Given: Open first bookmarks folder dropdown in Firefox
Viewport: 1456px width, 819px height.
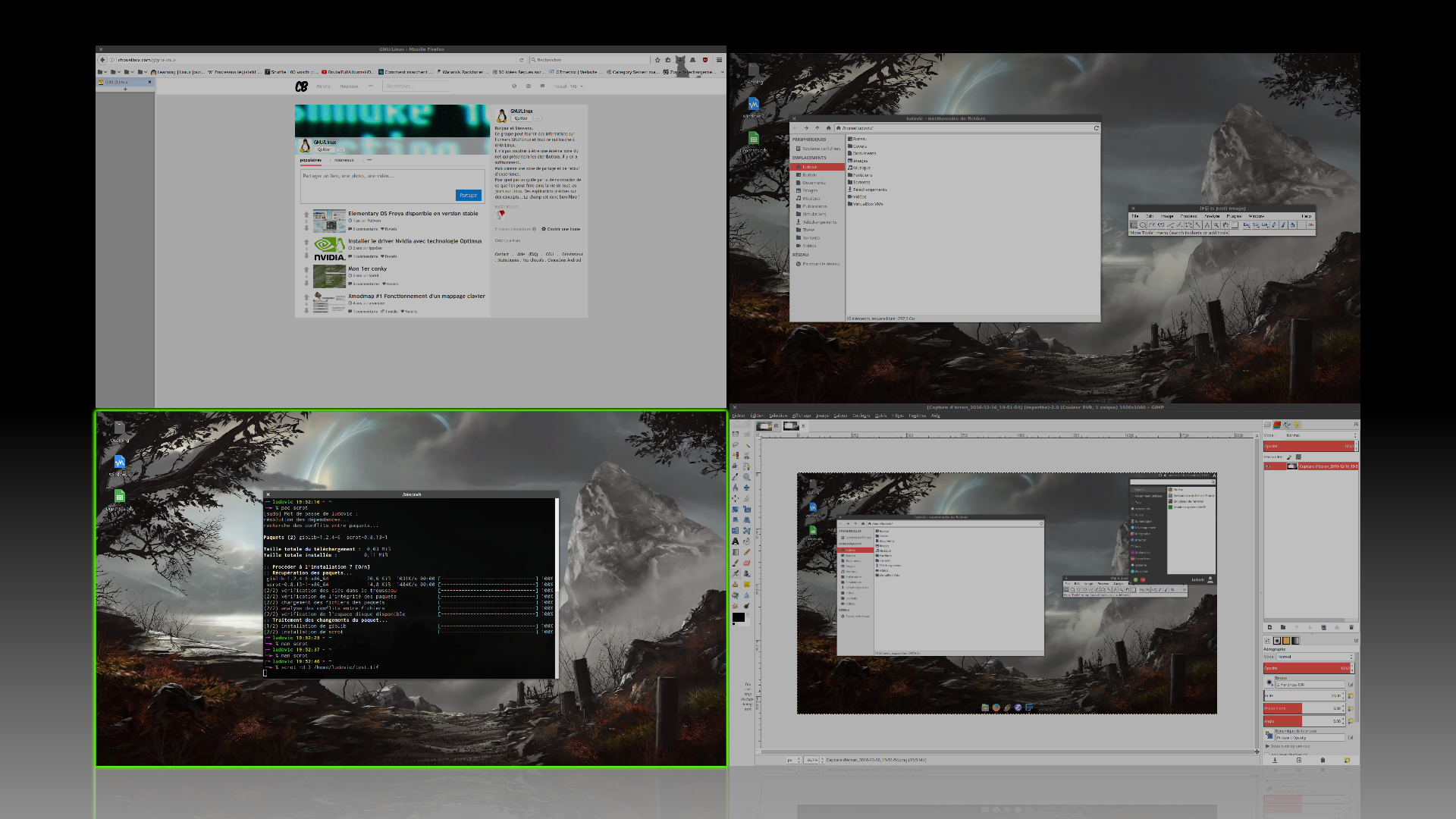Looking at the screenshot, I should (x=102, y=72).
